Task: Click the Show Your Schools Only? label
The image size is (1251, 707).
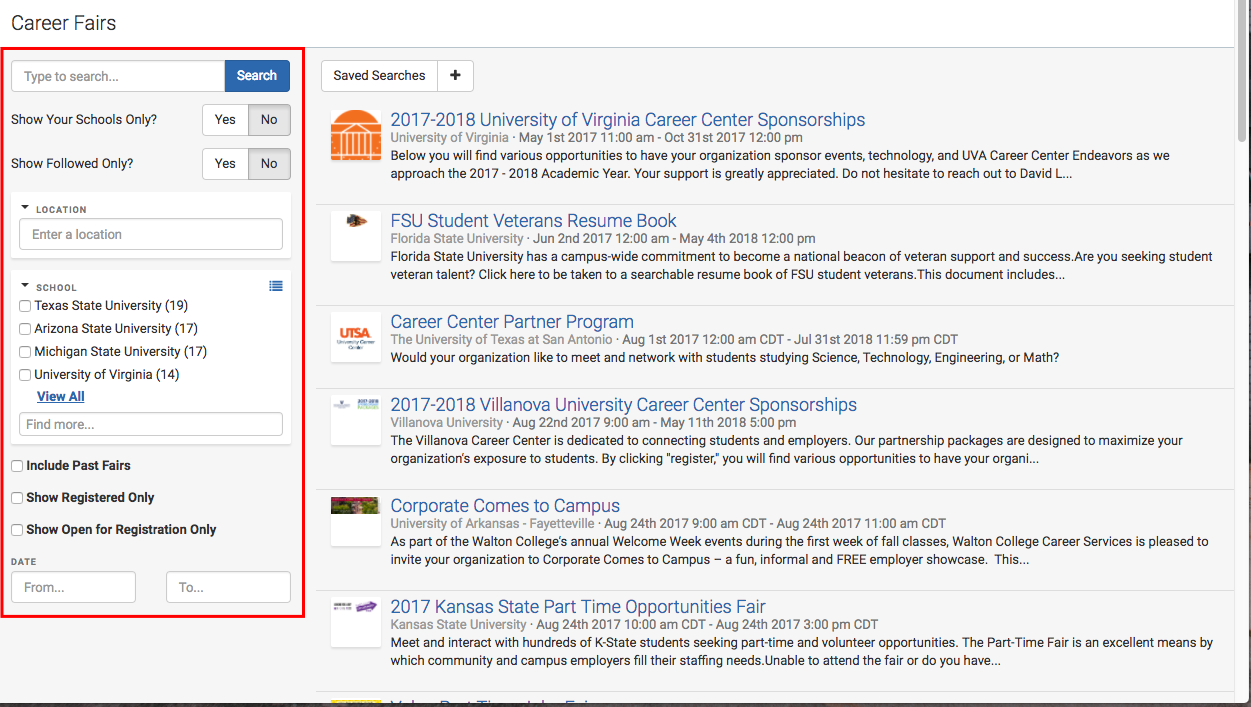Action: [84, 120]
